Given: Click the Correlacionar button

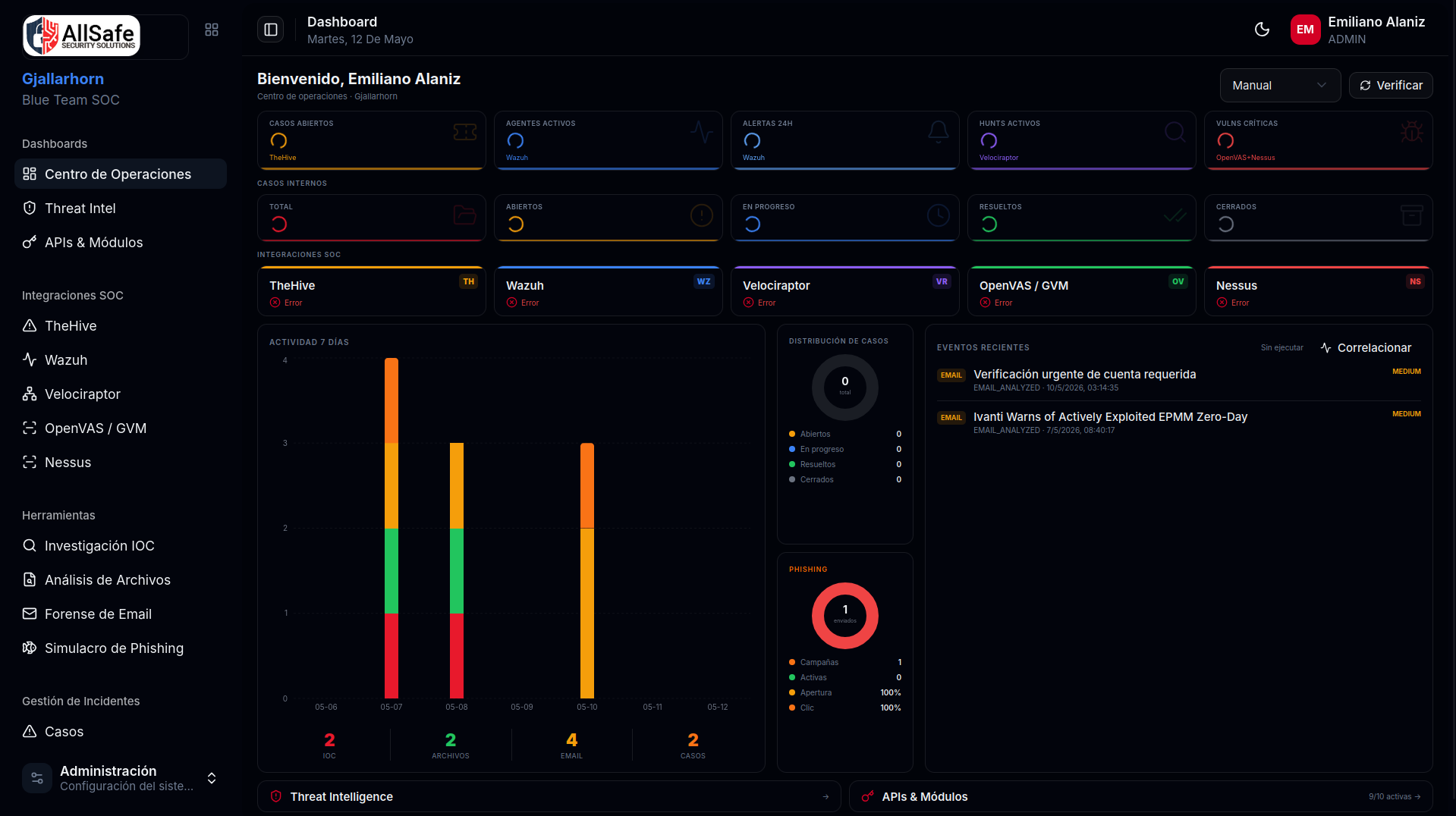Looking at the screenshot, I should [x=1366, y=347].
